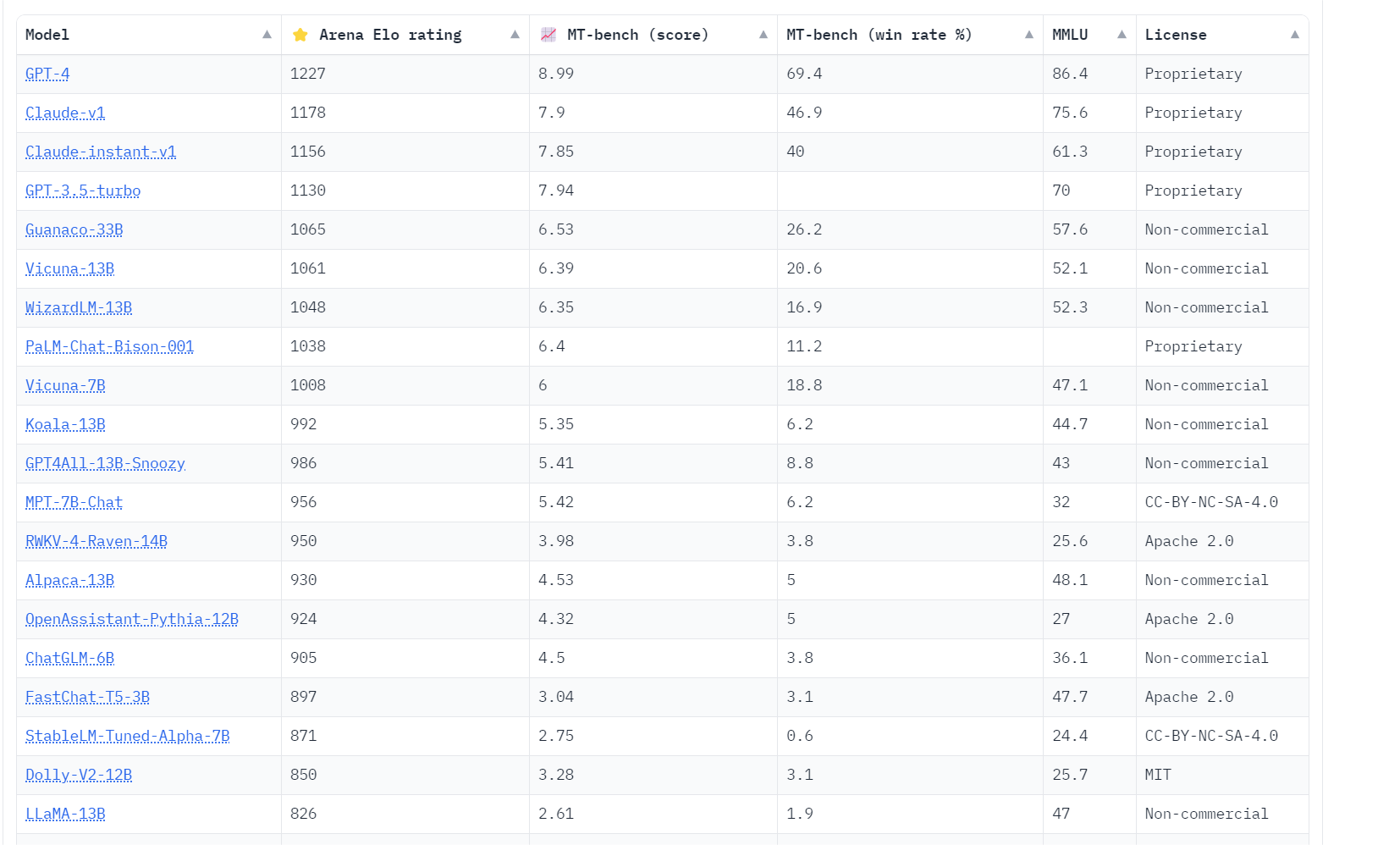The width and height of the screenshot is (1400, 845).
Task: Select GPT-4's win rate 69.4
Action: pyautogui.click(x=804, y=74)
